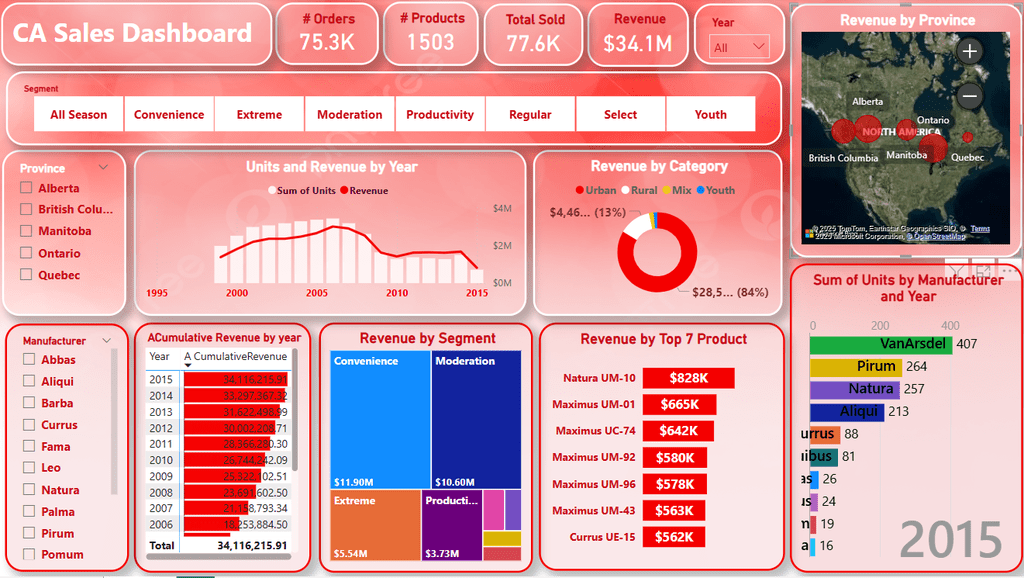
Task: Select the All Season segment
Action: [x=78, y=114]
